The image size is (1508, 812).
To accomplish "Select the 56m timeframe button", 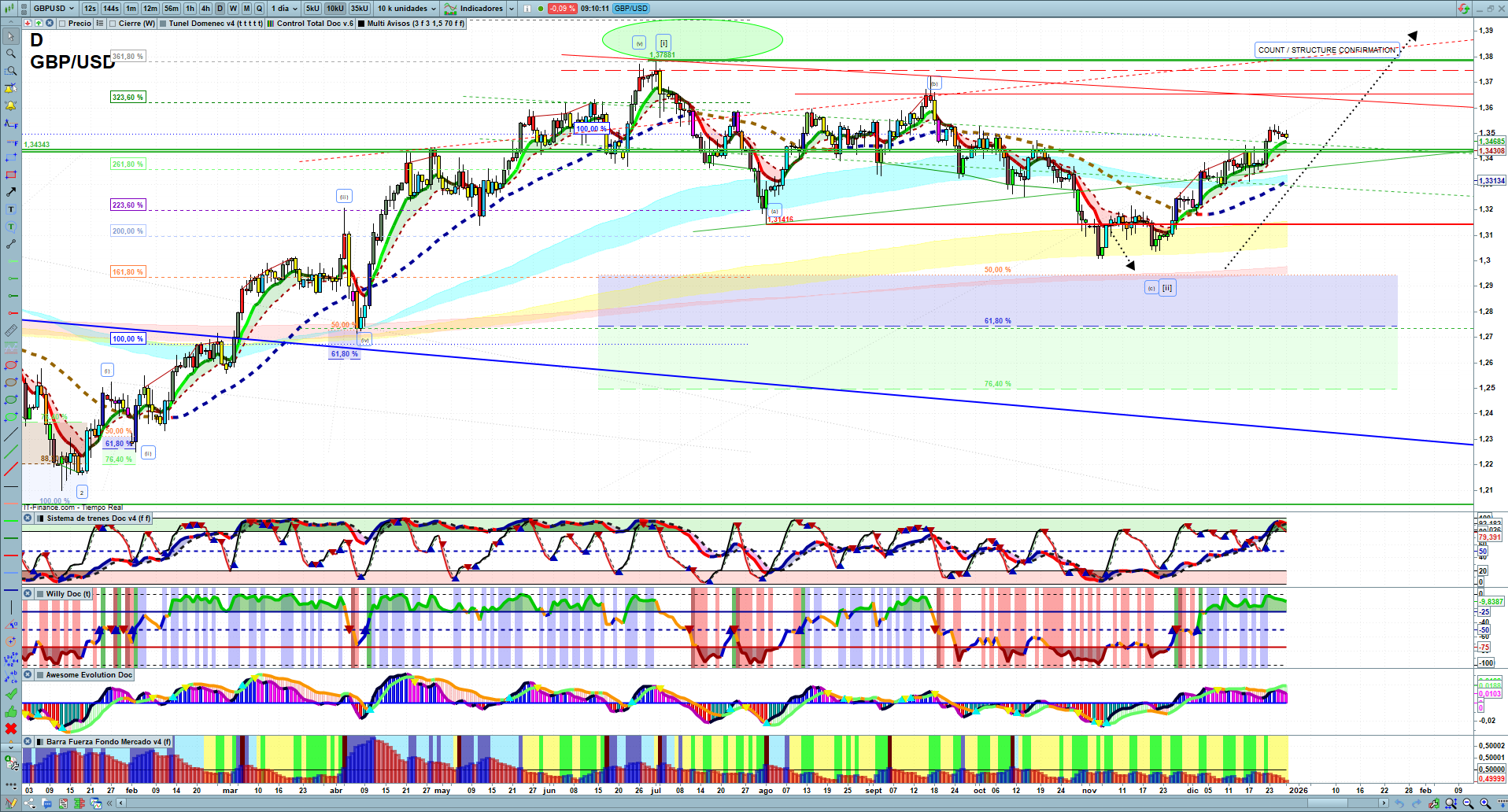I will [172, 9].
